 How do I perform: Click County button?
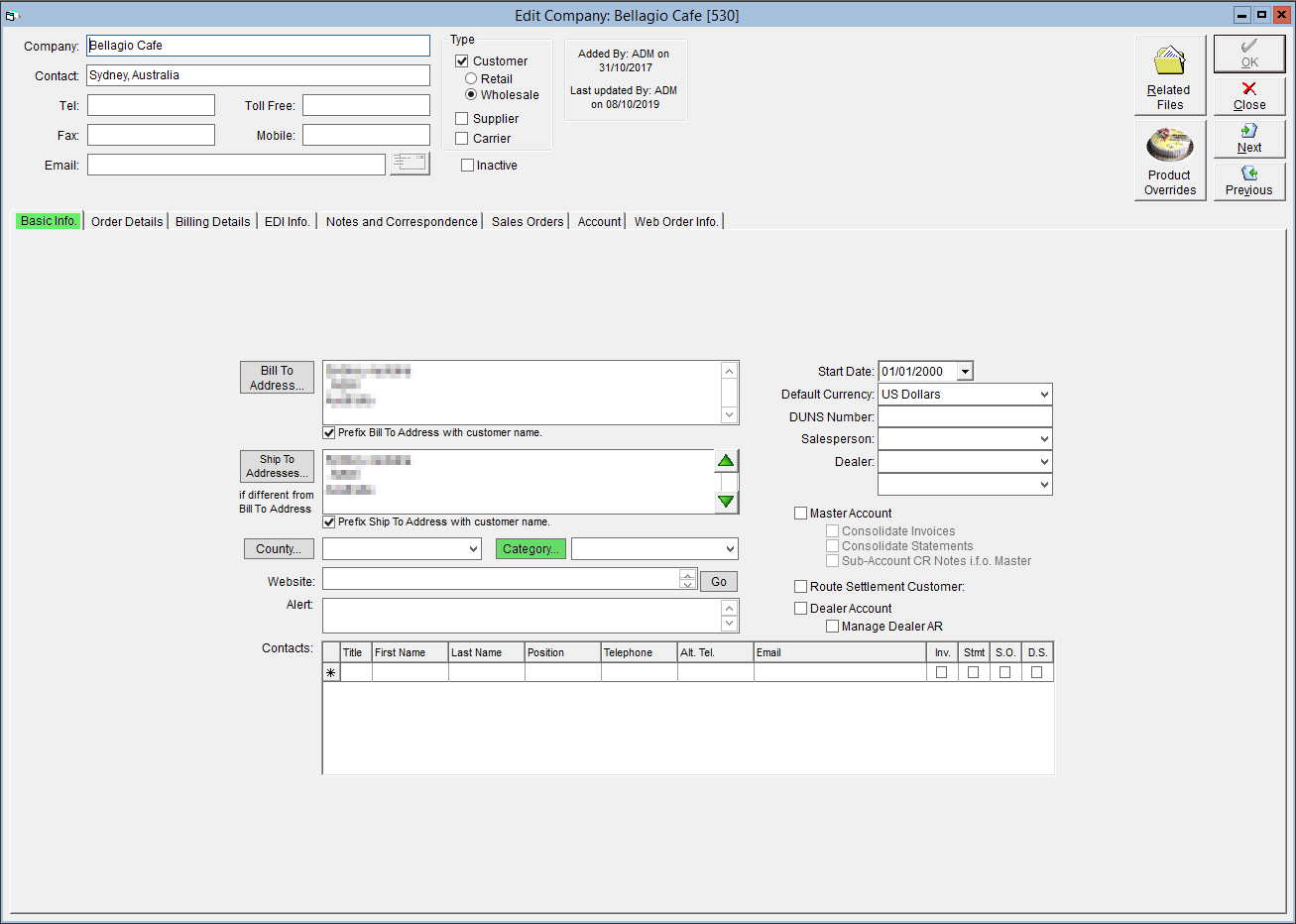(279, 549)
